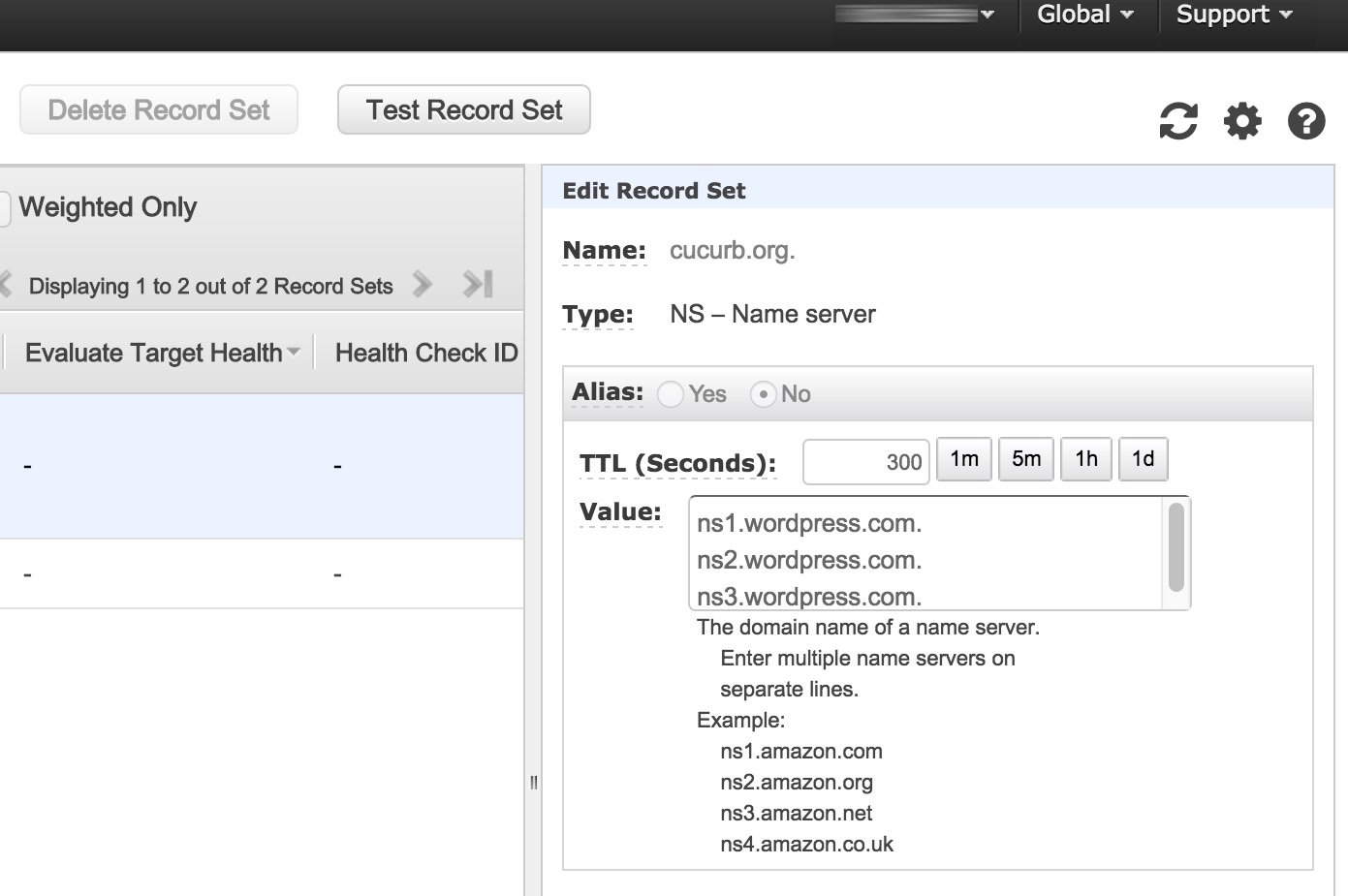Viewport: 1348px width, 896px height.
Task: Open the Global region dropdown
Action: 1084,15
